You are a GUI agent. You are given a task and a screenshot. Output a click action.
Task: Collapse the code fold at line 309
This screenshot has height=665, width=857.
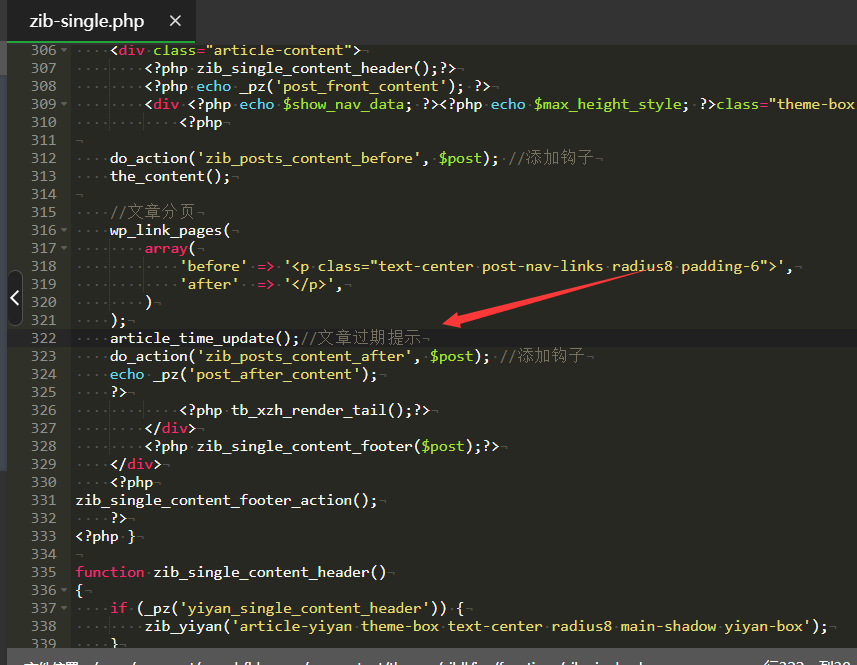tap(65, 104)
